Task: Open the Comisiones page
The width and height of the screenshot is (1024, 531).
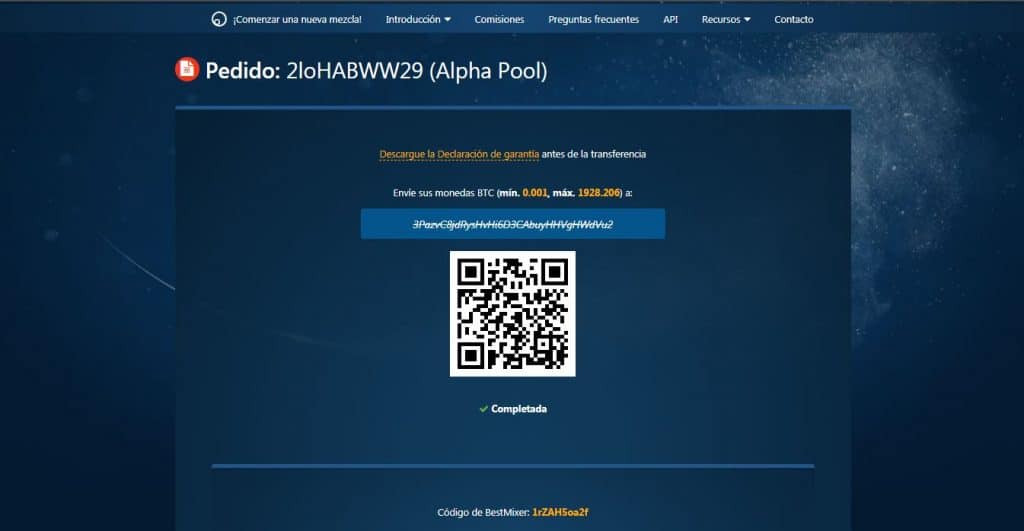Action: tap(499, 20)
